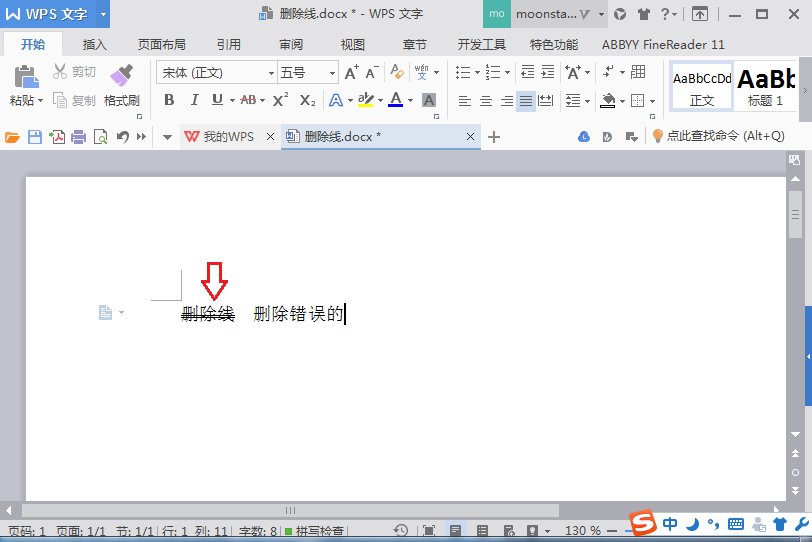
Task: Click the print icon
Action: point(79,137)
